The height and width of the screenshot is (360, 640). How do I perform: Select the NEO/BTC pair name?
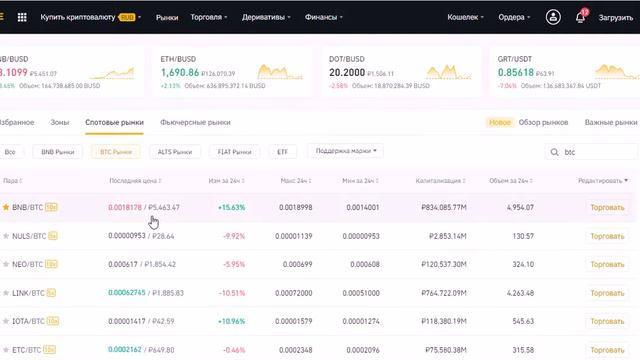point(27,264)
